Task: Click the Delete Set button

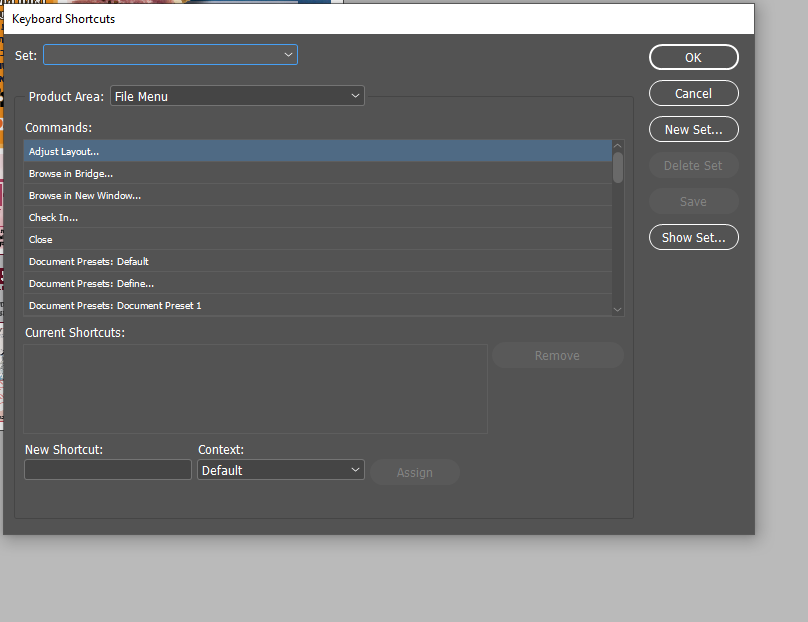Action: 694,165
